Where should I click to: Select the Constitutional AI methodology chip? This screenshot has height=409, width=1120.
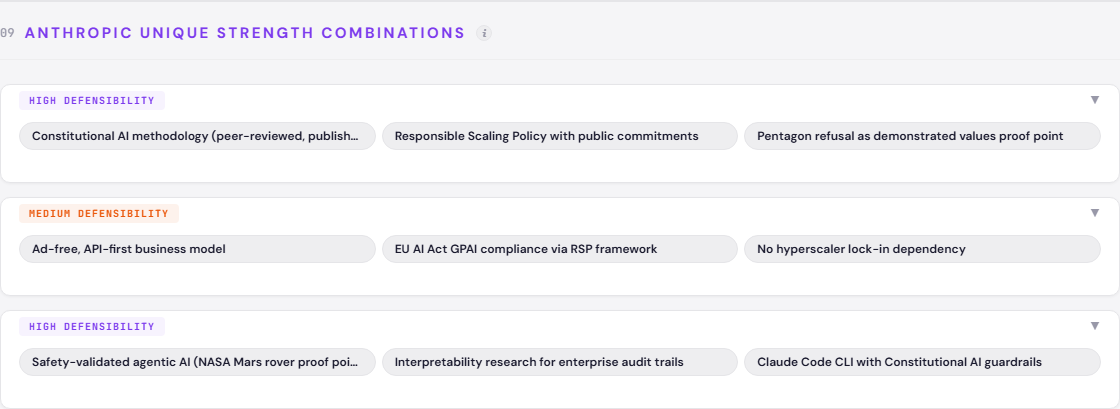[x=197, y=136]
